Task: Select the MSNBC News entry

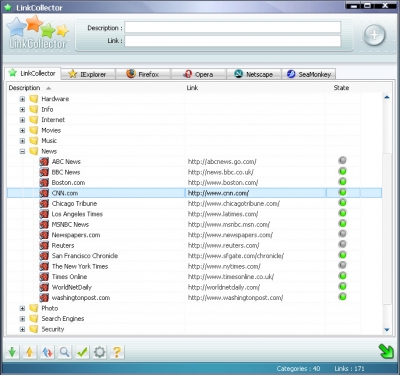Action: pyautogui.click(x=70, y=224)
